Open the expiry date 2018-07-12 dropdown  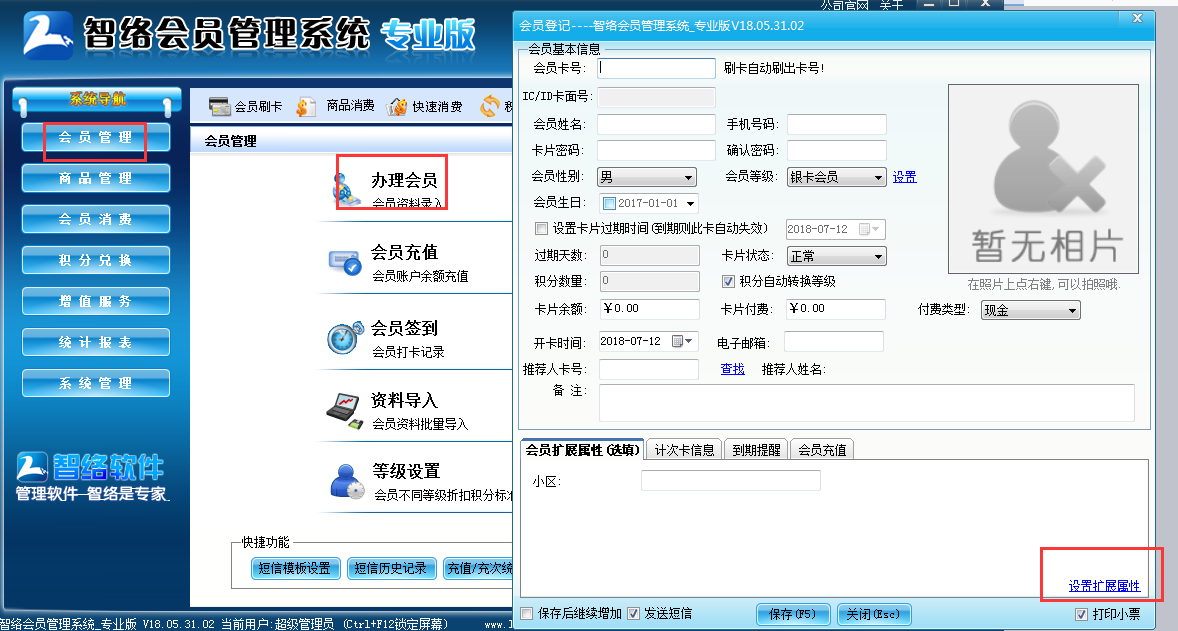871,229
